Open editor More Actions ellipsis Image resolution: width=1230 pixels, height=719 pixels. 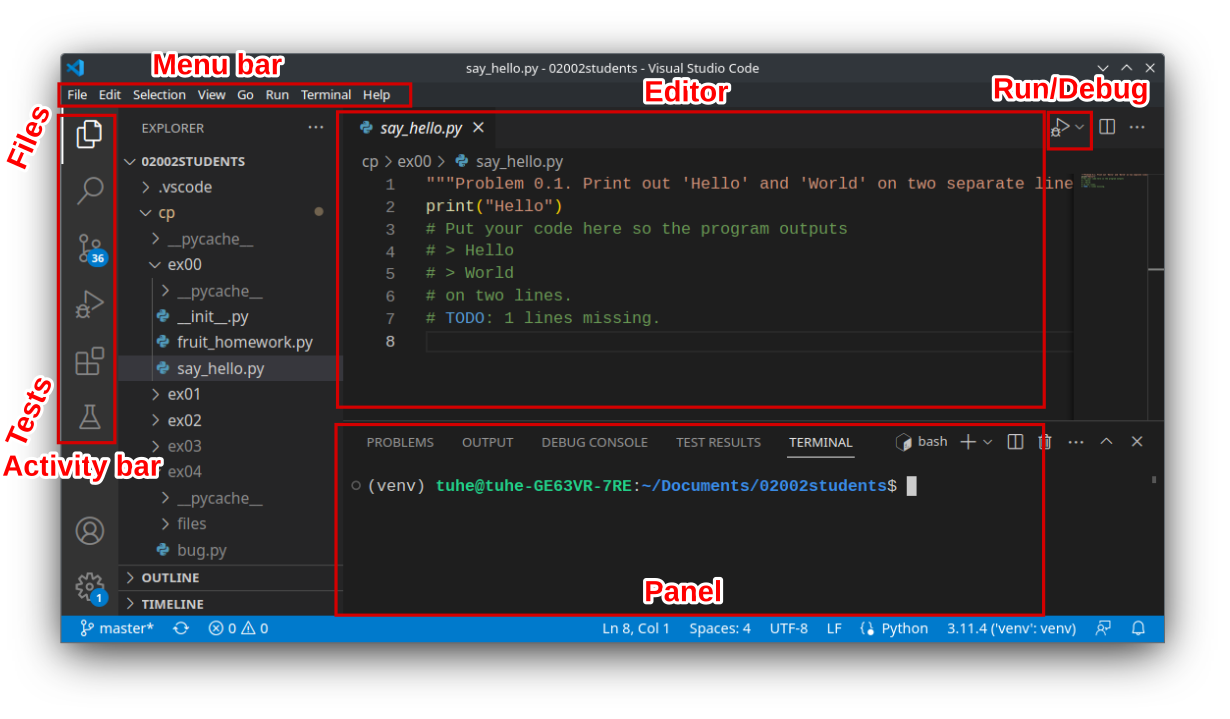(1137, 127)
